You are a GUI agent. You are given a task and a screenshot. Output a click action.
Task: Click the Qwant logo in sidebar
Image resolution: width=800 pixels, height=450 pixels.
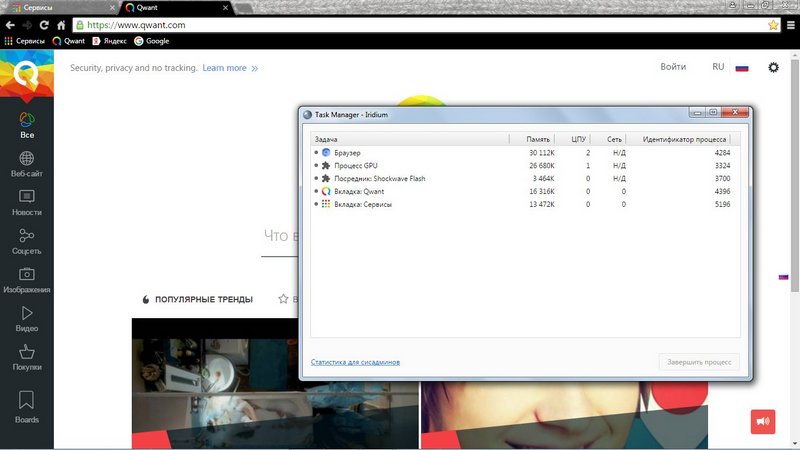27,73
